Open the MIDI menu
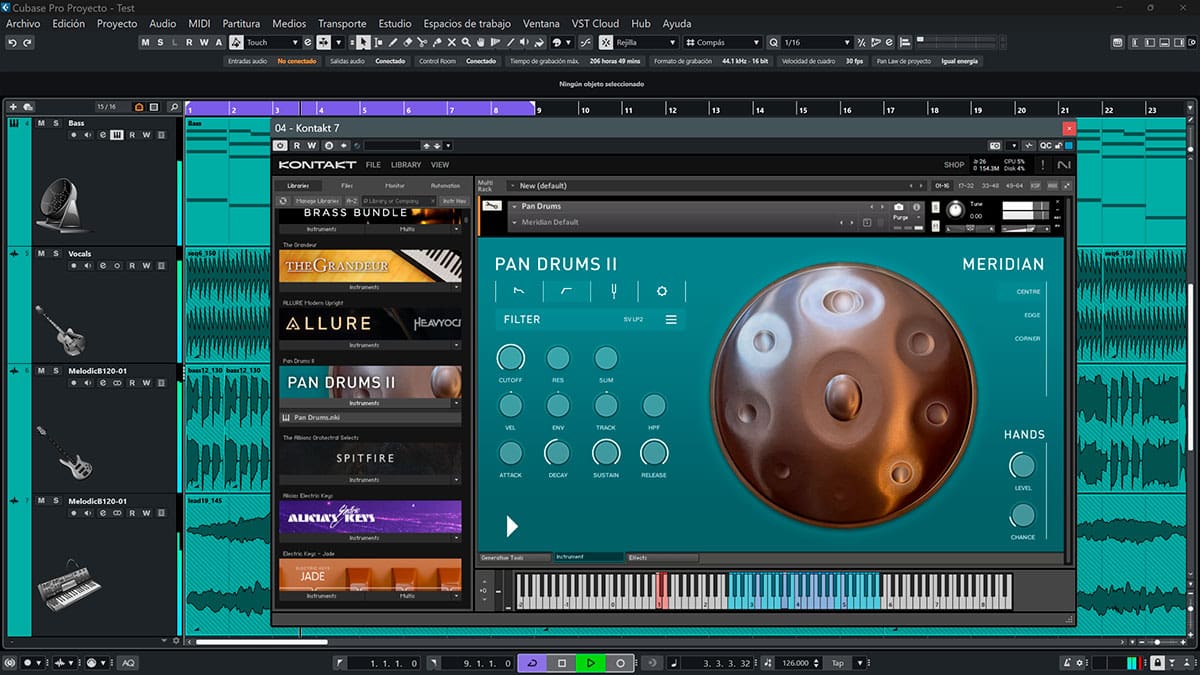1200x675 pixels. coord(199,23)
